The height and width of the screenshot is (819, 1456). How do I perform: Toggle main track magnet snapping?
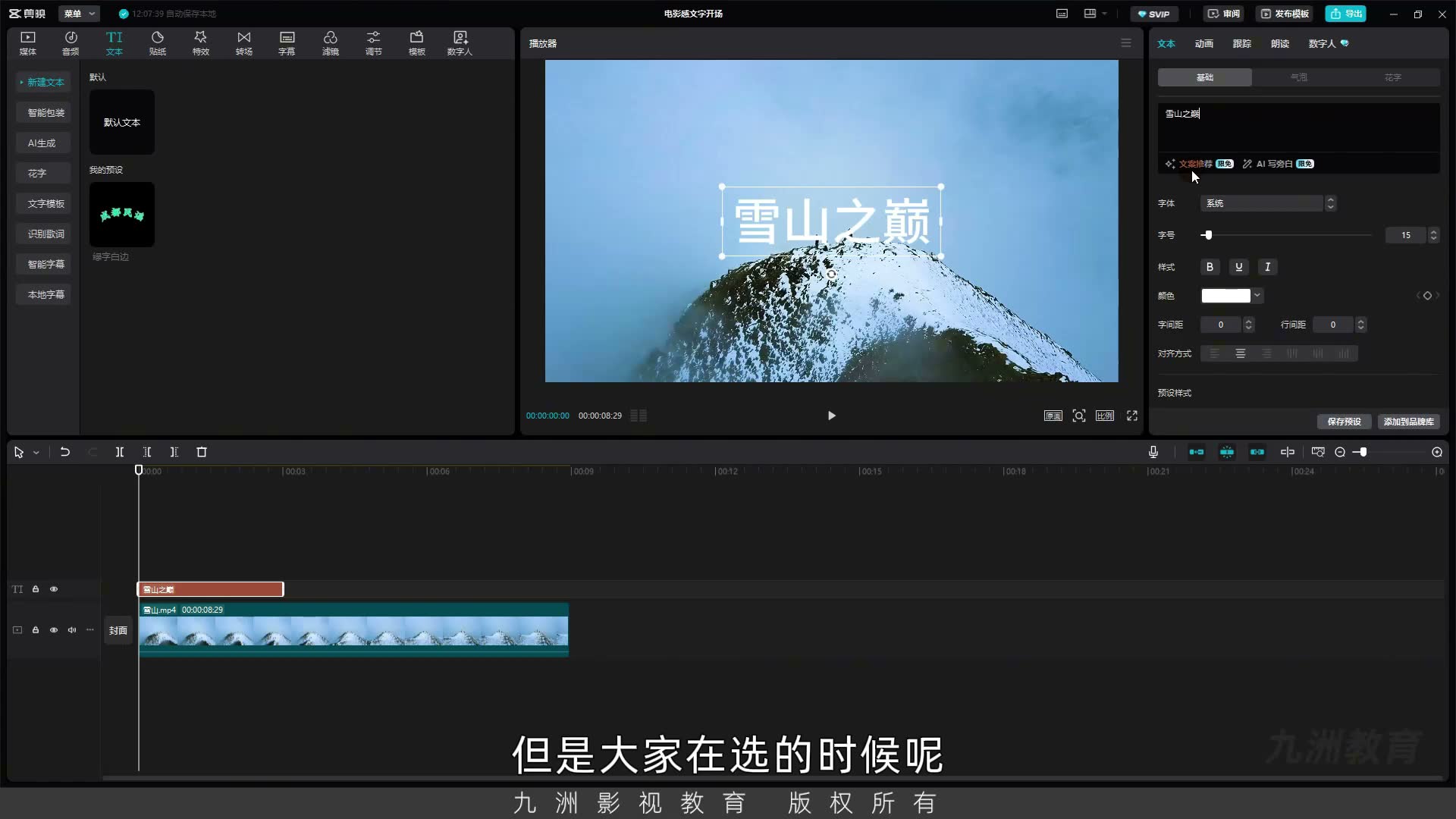pyautogui.click(x=1197, y=452)
